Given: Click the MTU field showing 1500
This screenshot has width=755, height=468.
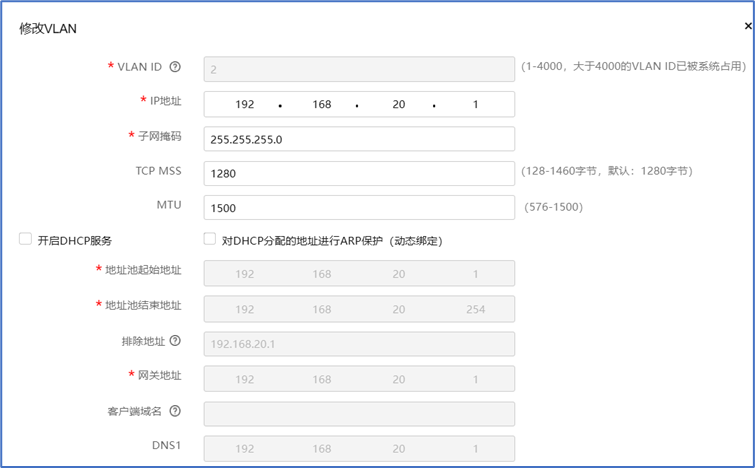Looking at the screenshot, I should pos(359,208).
